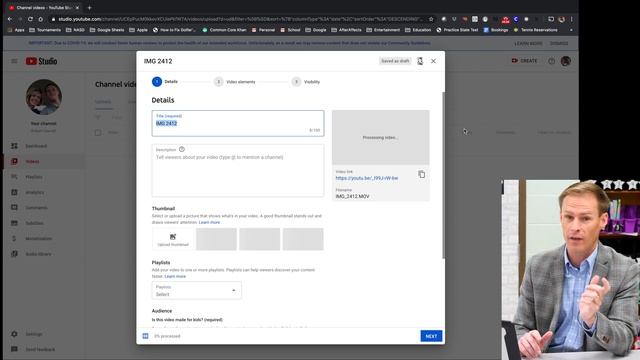
Task: Open the Apps bookmark
Action: click(16, 30)
